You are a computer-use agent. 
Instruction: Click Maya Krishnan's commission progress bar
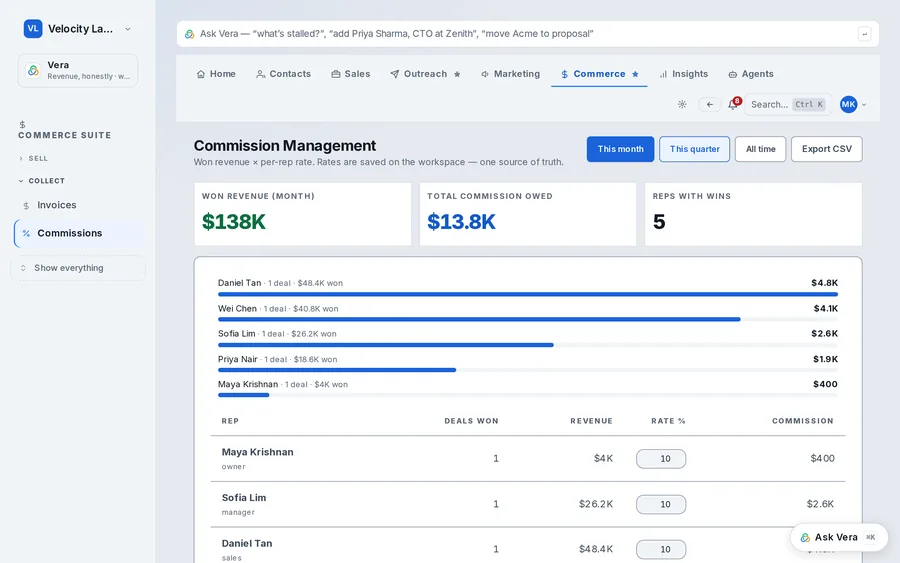tap(527, 395)
